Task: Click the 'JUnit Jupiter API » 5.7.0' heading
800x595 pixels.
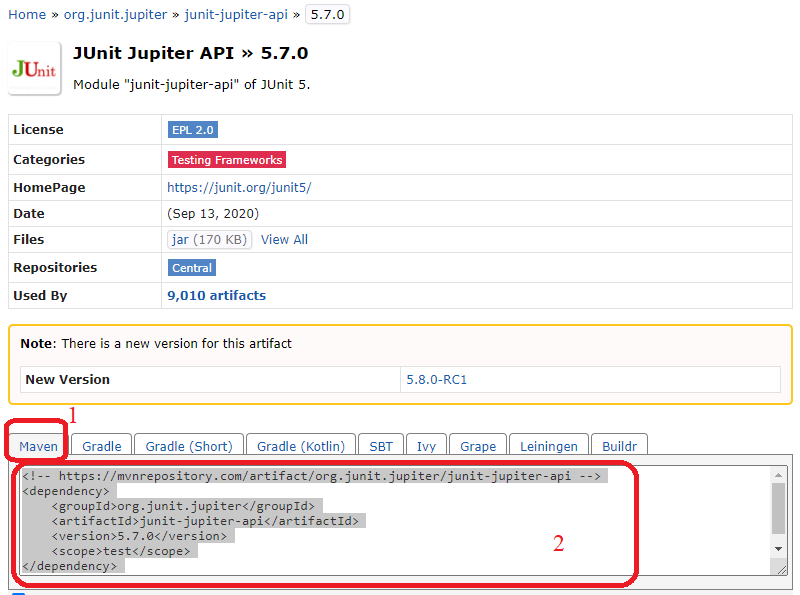Action: (190, 53)
